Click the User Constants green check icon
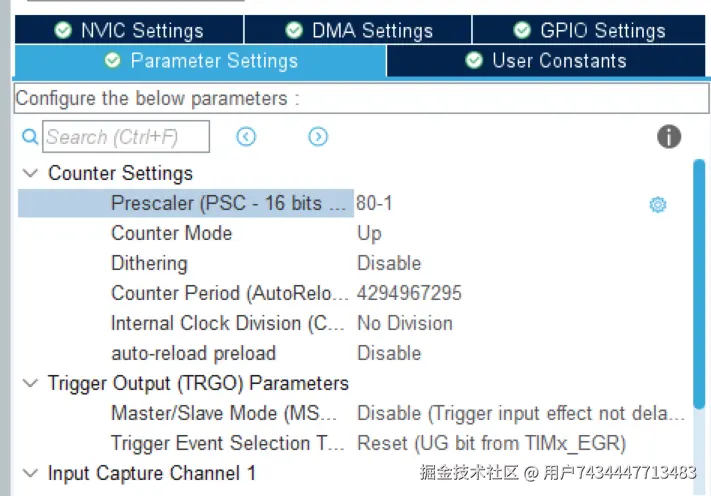Screen dimensions: 711x496 [x=474, y=61]
